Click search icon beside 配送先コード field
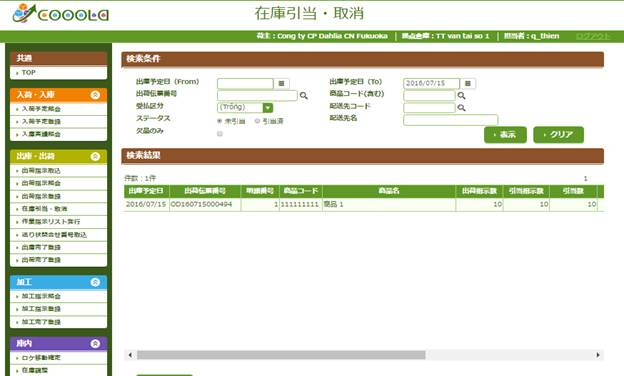The height and width of the screenshot is (376, 624). [461, 108]
